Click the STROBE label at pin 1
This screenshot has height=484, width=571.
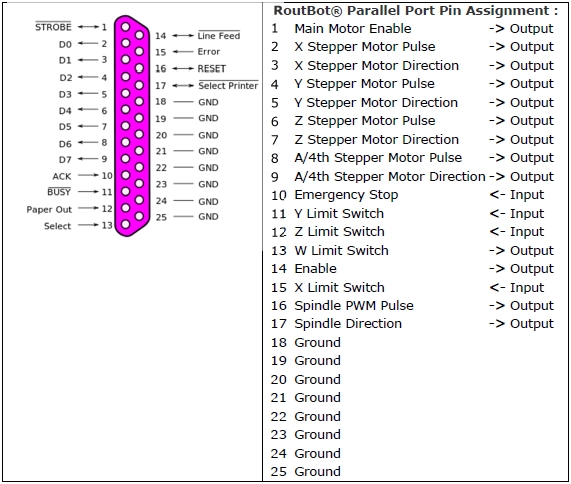point(53,27)
